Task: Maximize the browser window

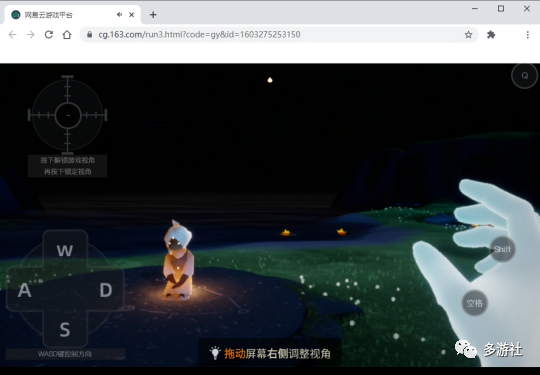Action: coord(501,9)
